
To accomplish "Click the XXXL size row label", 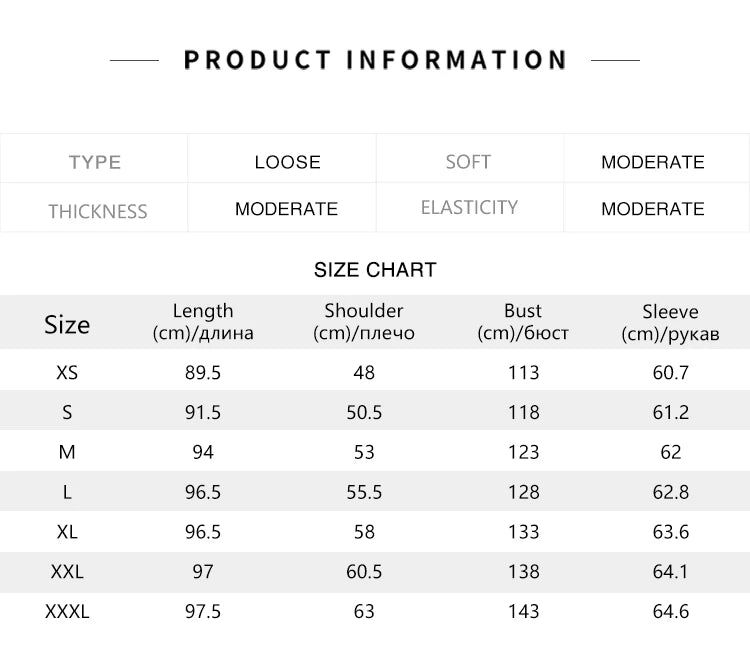I will pyautogui.click(x=67, y=611).
